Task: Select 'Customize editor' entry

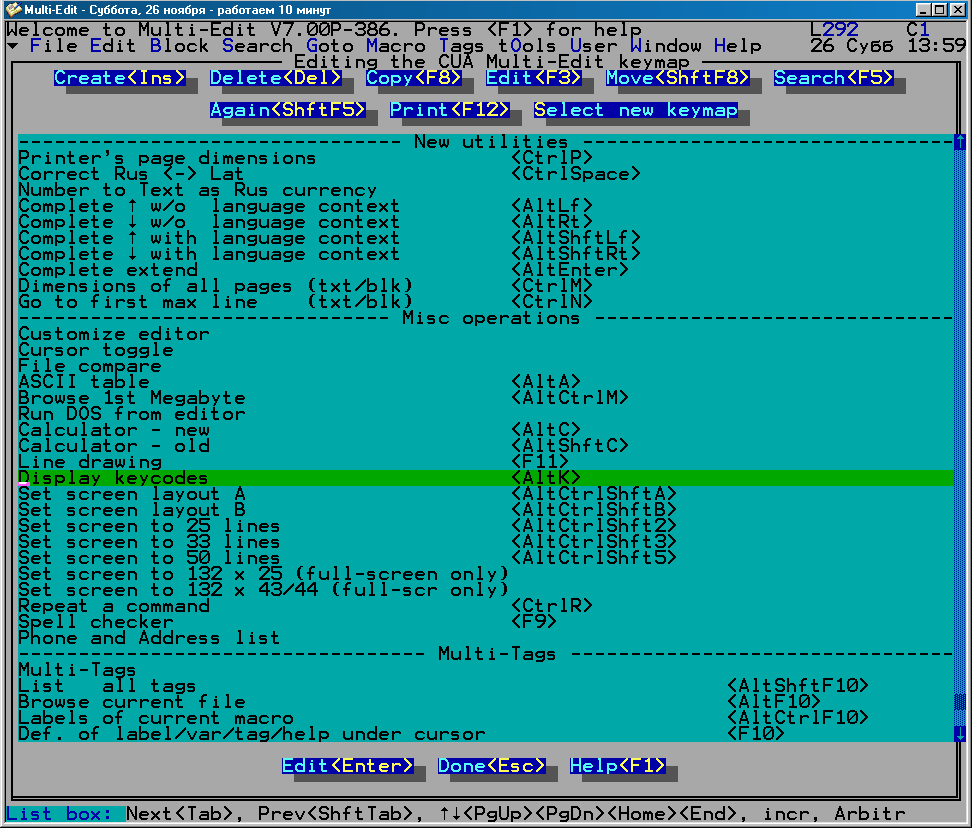Action: pyautogui.click(x=486, y=334)
